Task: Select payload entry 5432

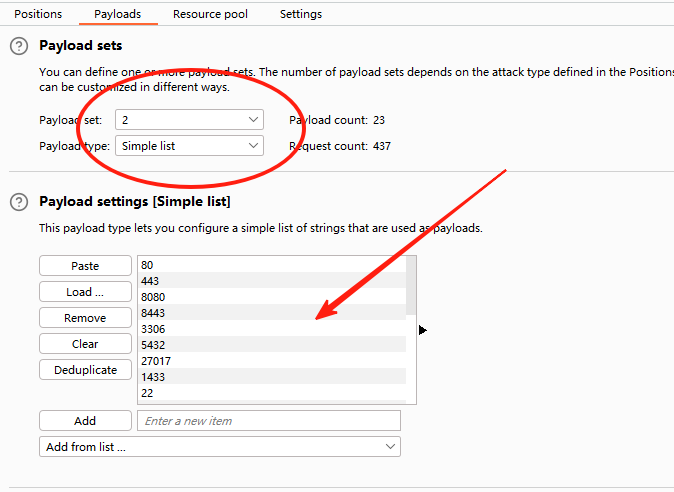Action: coord(272,345)
